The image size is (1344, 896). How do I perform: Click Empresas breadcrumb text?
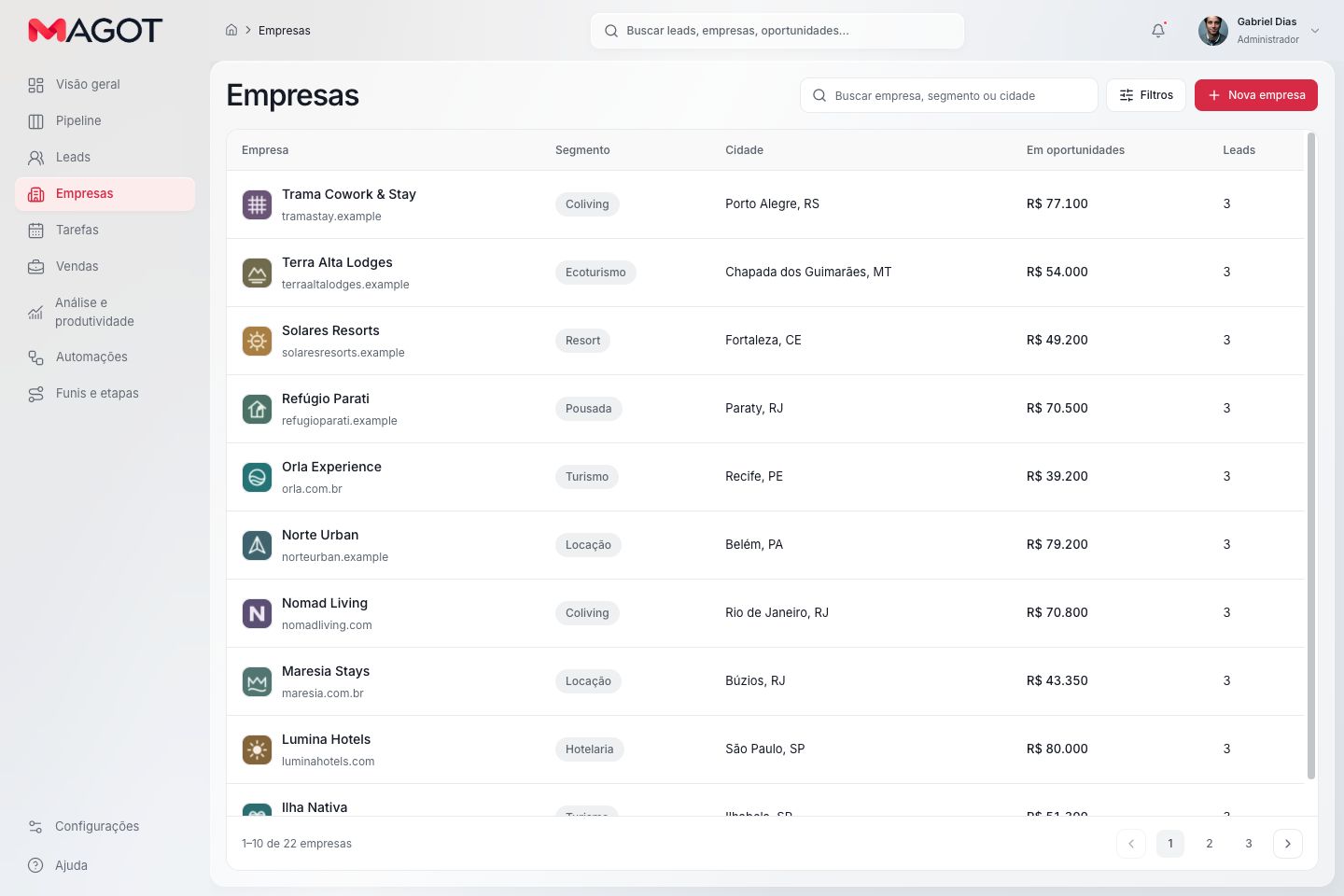tap(285, 31)
